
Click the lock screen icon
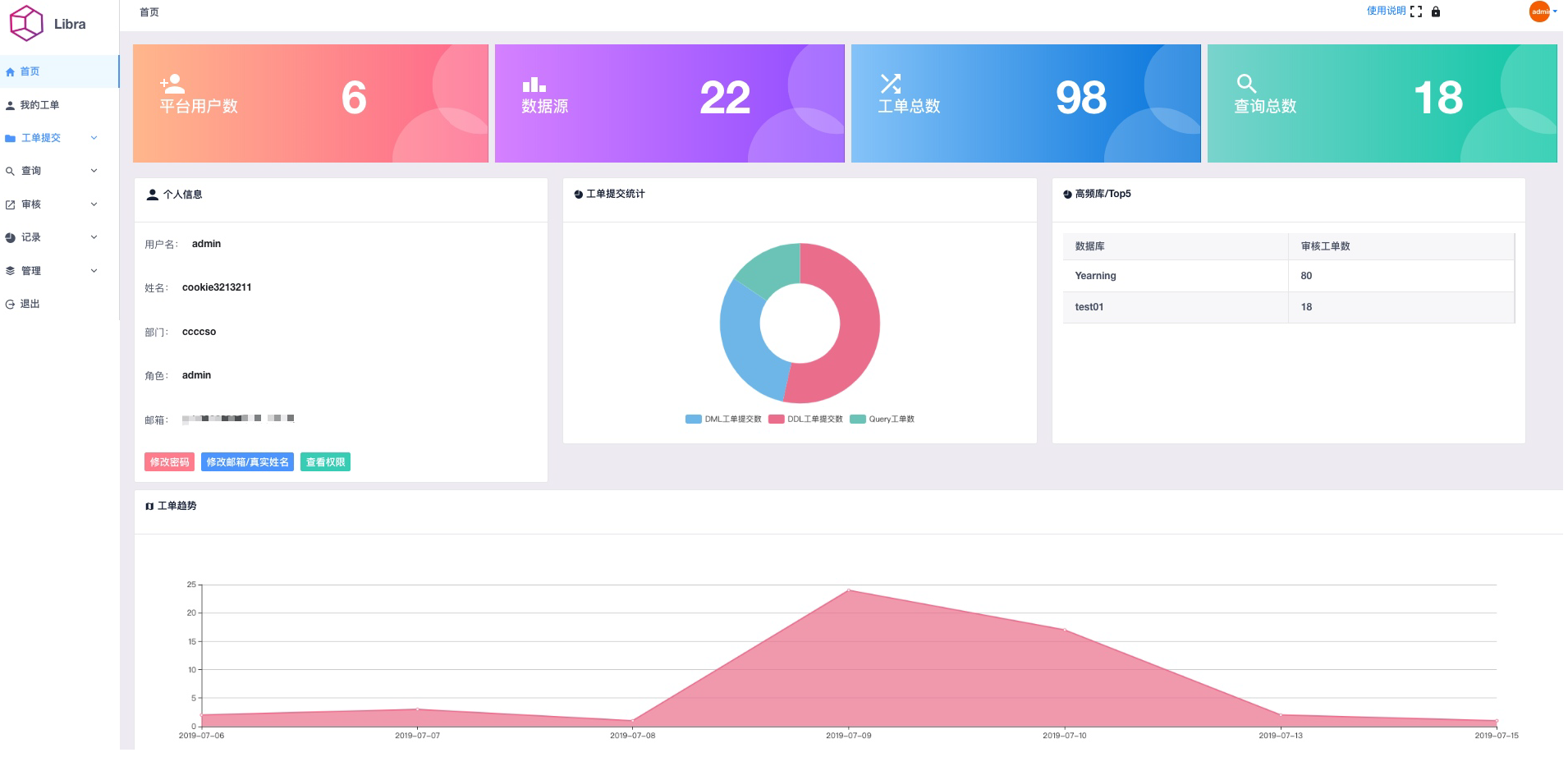pyautogui.click(x=1435, y=11)
